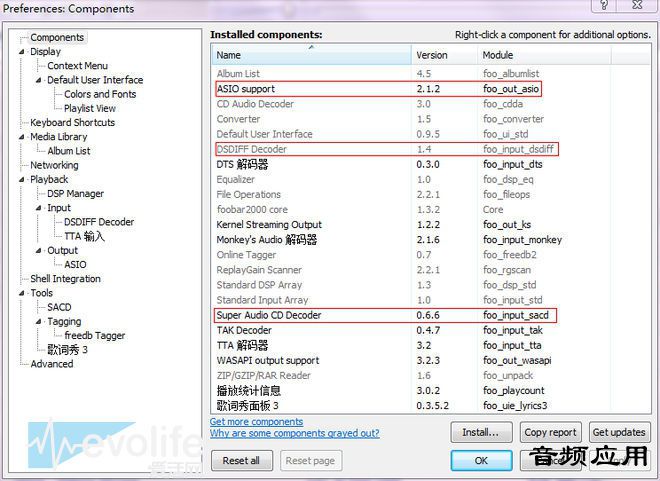Select SACD under Tools
Image resolution: width=660 pixels, height=481 pixels.
(59, 307)
